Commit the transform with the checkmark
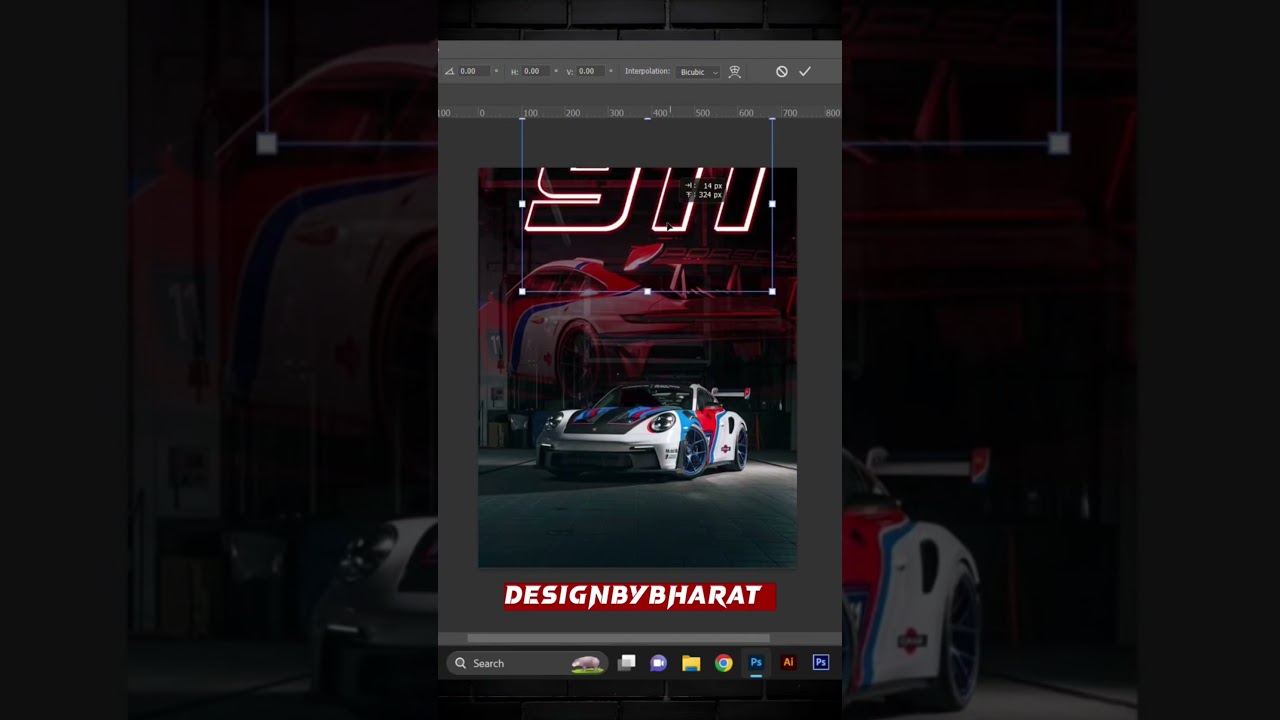 (805, 71)
